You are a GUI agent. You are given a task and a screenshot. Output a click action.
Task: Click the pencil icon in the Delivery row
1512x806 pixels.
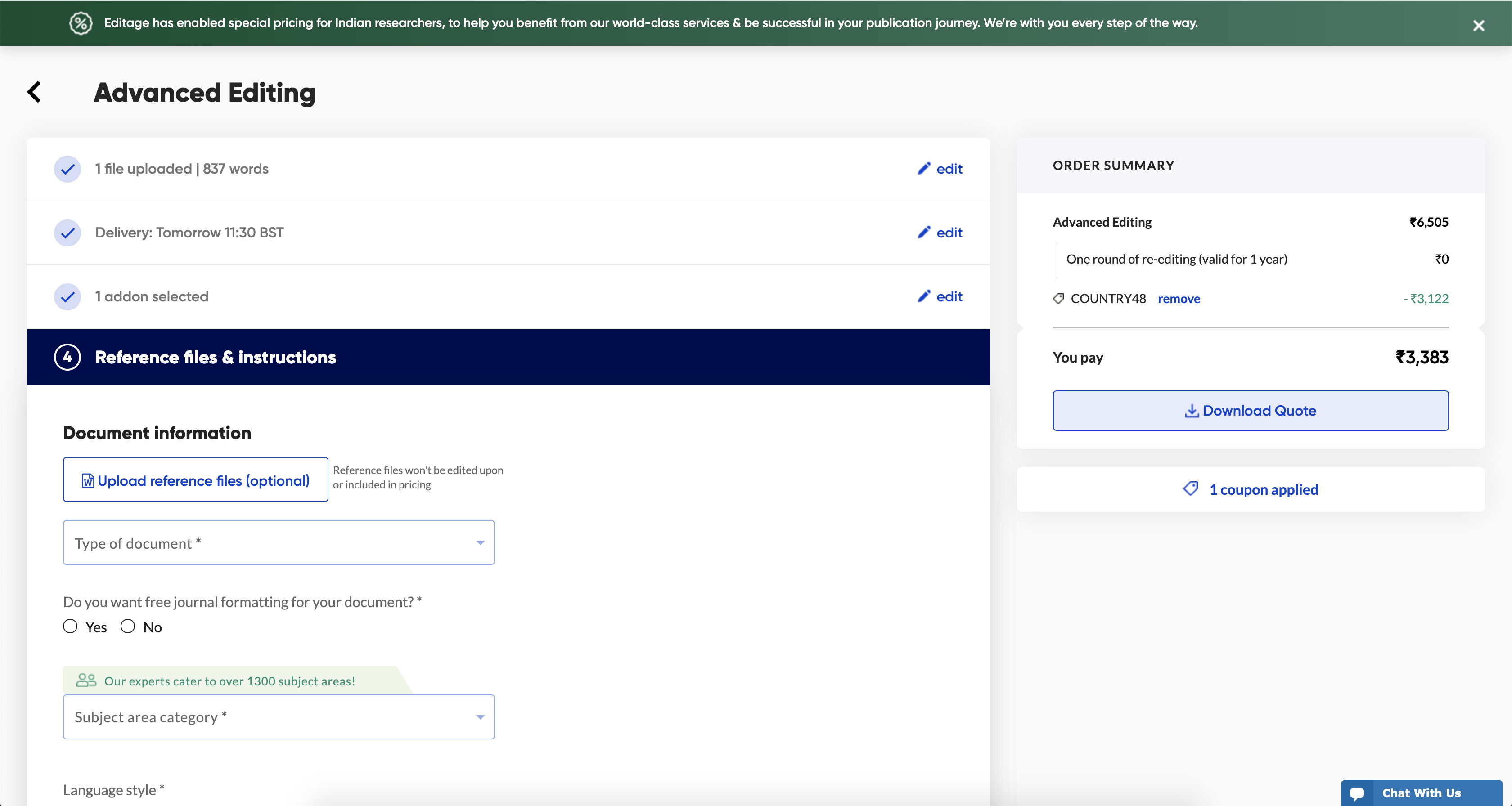(924, 232)
